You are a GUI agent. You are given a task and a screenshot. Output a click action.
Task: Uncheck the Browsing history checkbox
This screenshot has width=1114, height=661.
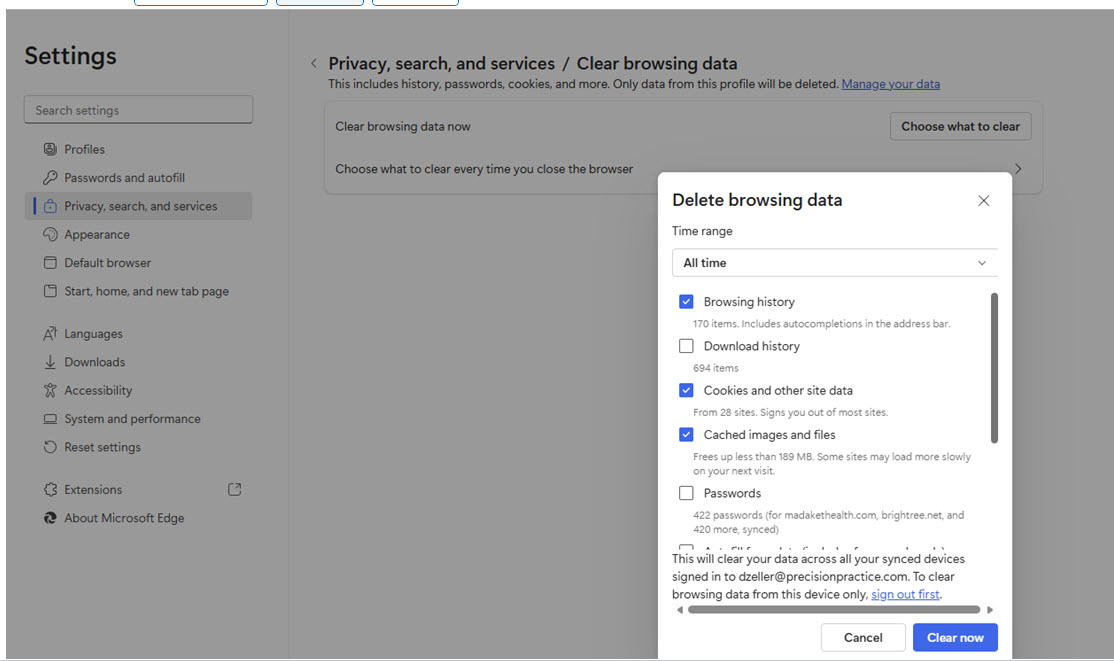click(686, 302)
